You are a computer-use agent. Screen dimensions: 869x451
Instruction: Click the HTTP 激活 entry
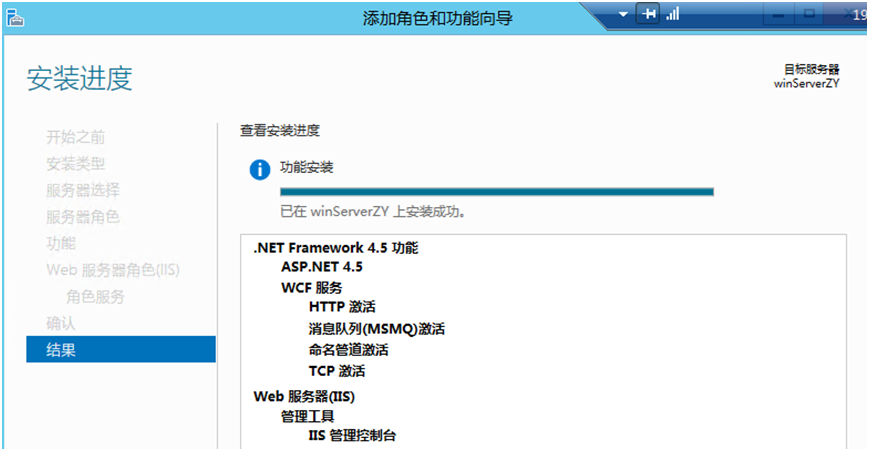[342, 307]
